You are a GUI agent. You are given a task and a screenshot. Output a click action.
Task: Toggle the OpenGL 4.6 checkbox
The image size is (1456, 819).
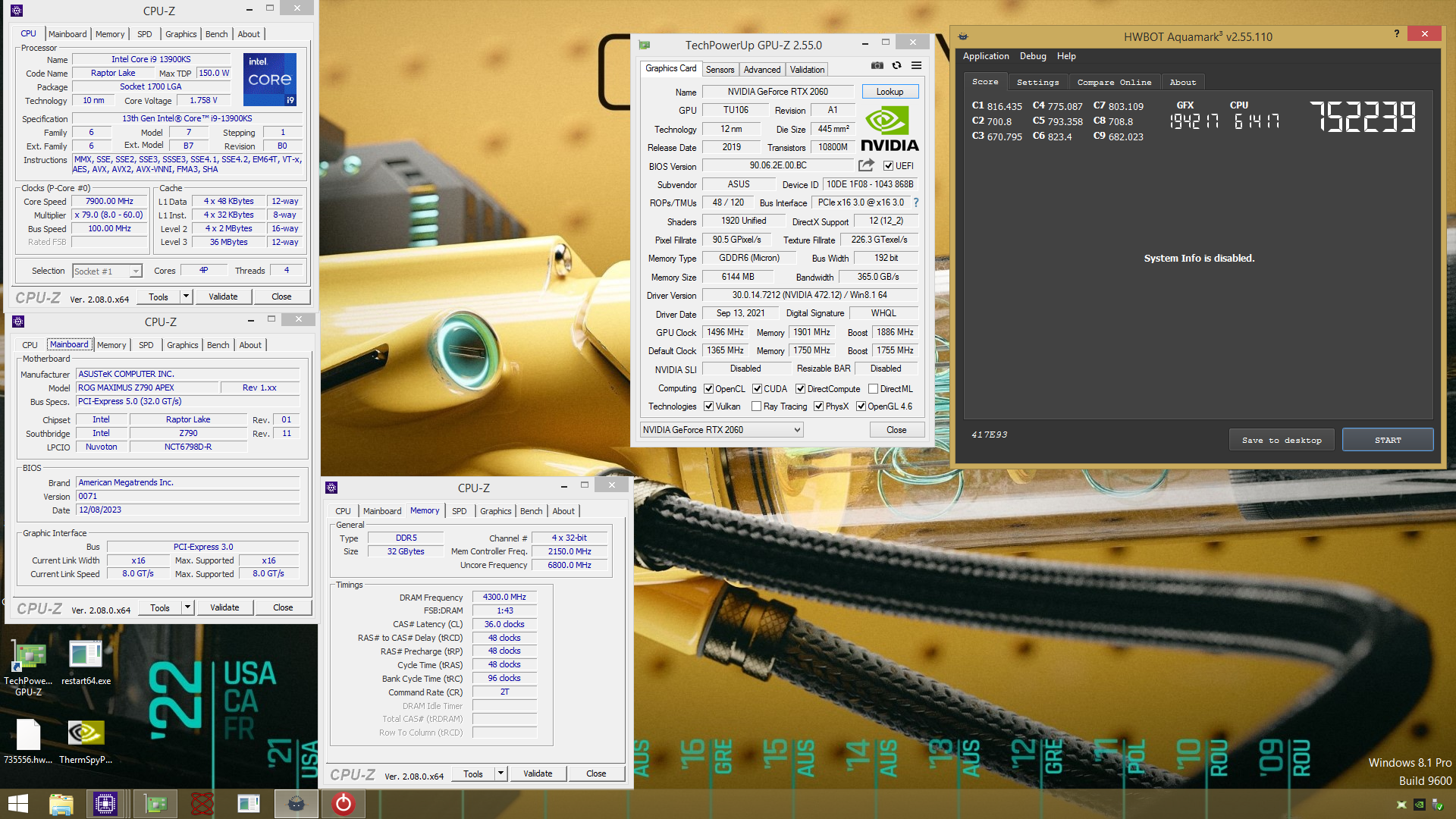[x=861, y=406]
